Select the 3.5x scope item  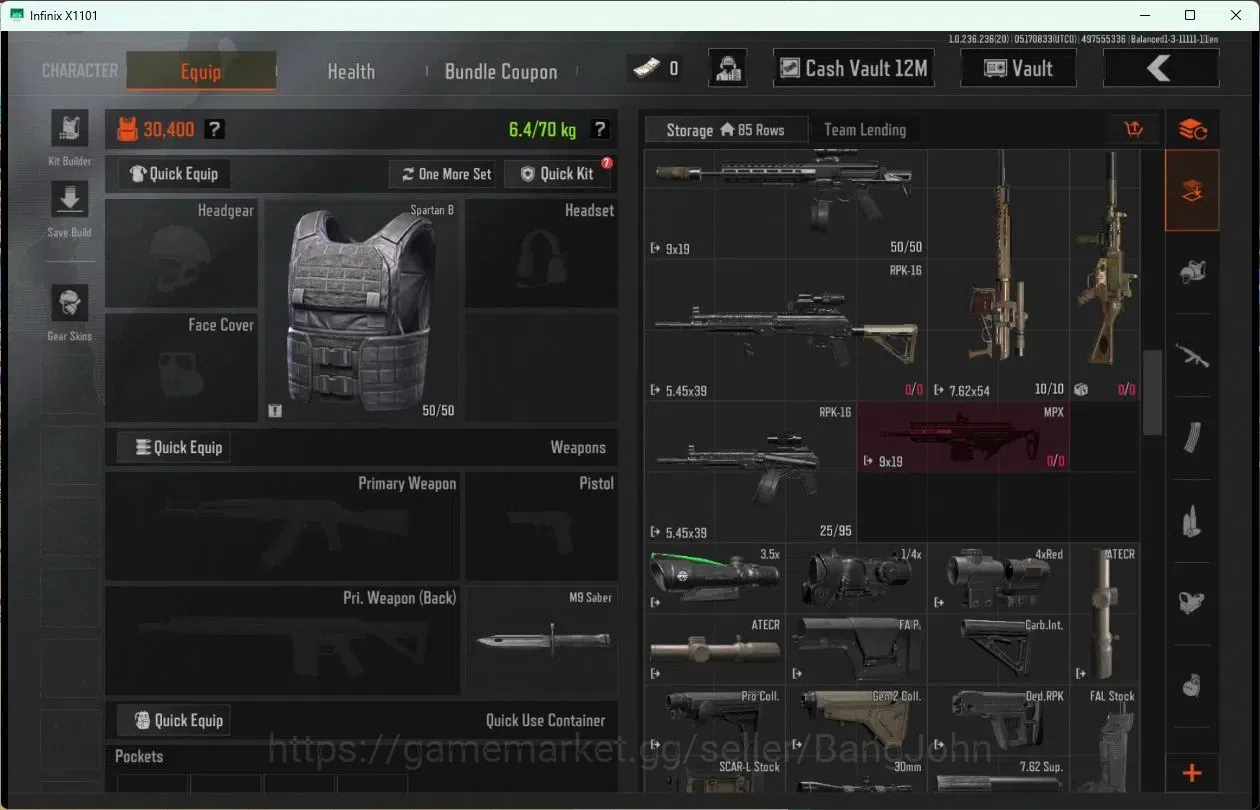click(715, 578)
